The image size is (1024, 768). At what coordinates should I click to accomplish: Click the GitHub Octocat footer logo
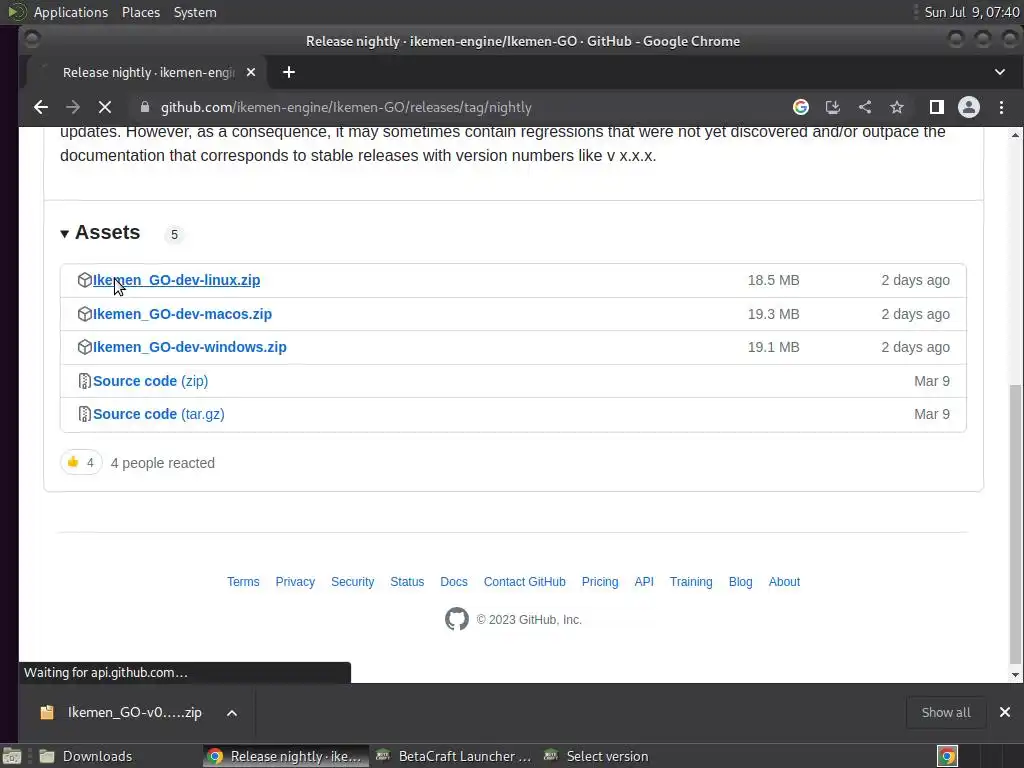click(x=456, y=619)
